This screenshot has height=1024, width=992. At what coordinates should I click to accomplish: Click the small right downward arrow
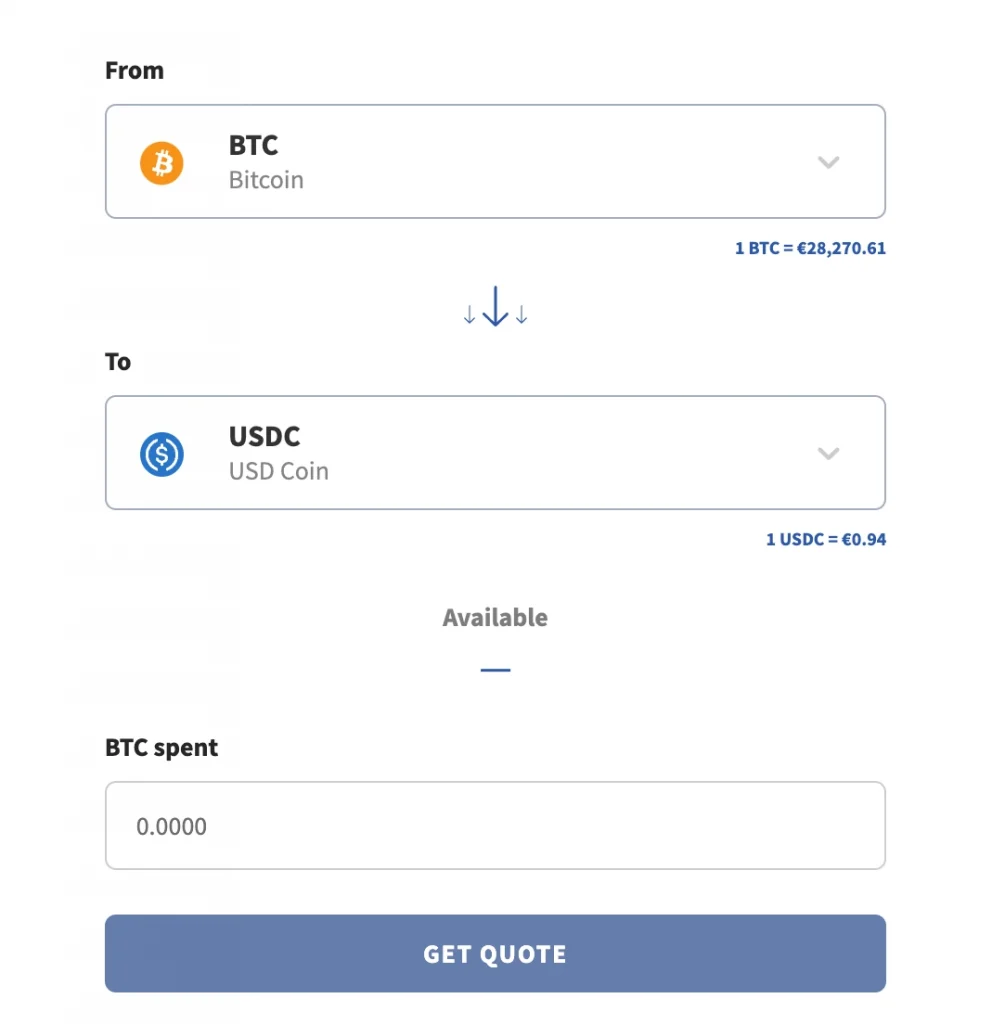pyautogui.click(x=521, y=315)
